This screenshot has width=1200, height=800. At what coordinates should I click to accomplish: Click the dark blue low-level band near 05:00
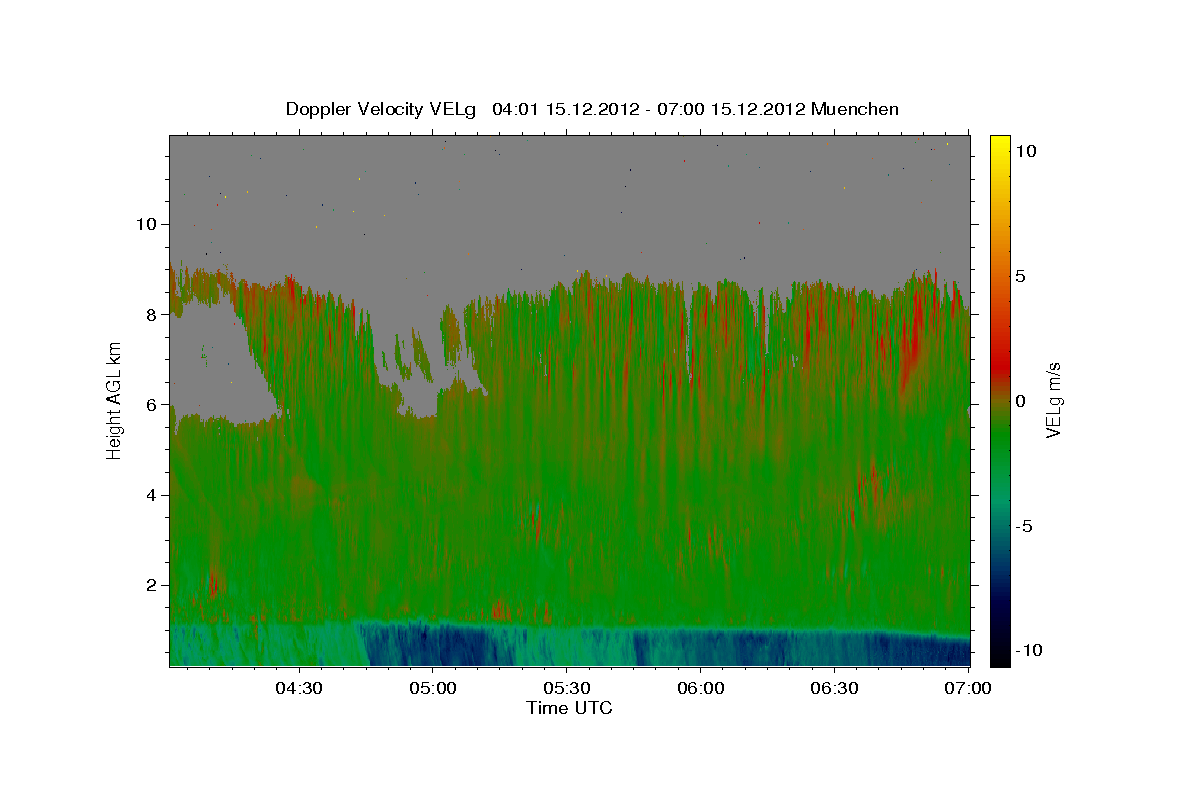(435, 645)
